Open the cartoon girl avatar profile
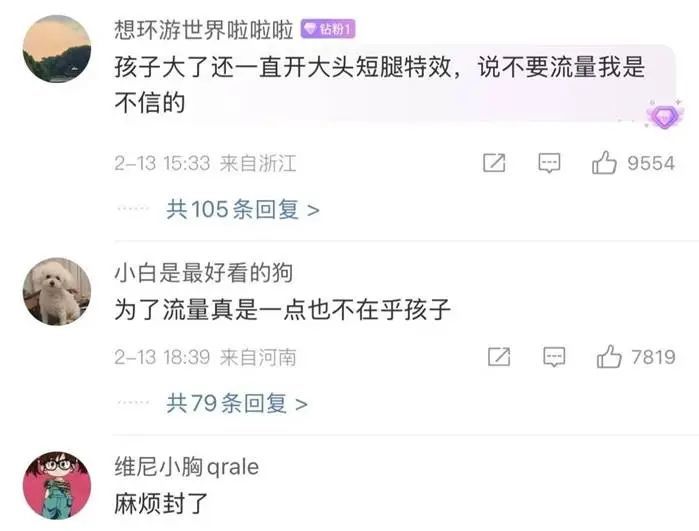The image size is (699, 531). [57, 486]
